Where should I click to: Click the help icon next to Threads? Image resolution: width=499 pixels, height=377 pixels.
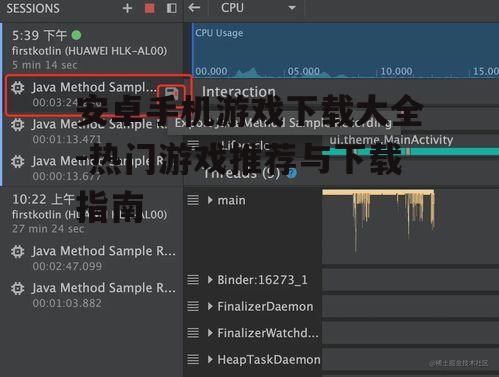292,173
